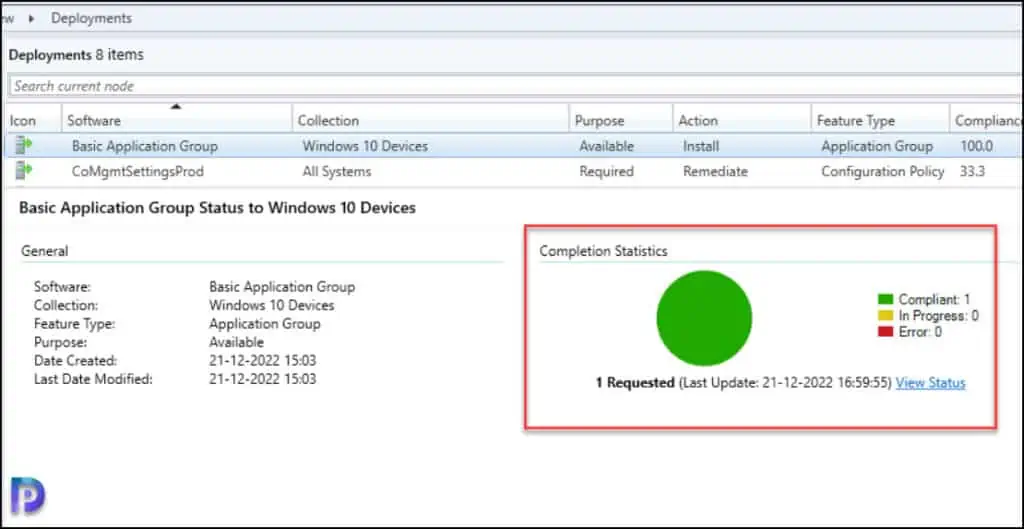Image resolution: width=1024 pixels, height=529 pixels.
Task: Click the In Progress: 0 legend text
Action: tap(938, 316)
